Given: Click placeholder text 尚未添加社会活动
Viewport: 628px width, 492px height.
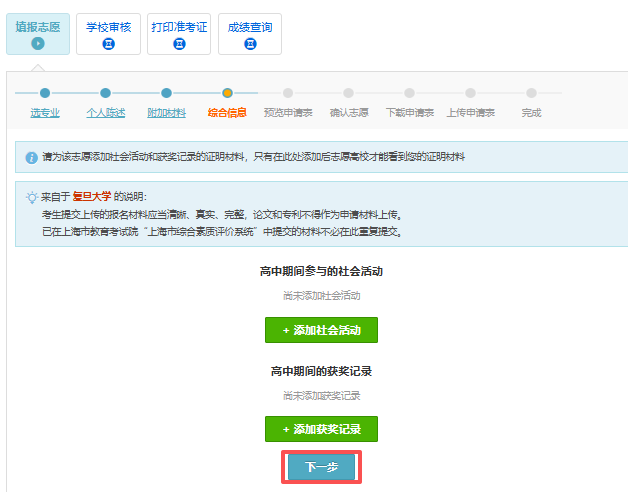Looking at the screenshot, I should 322,296.
